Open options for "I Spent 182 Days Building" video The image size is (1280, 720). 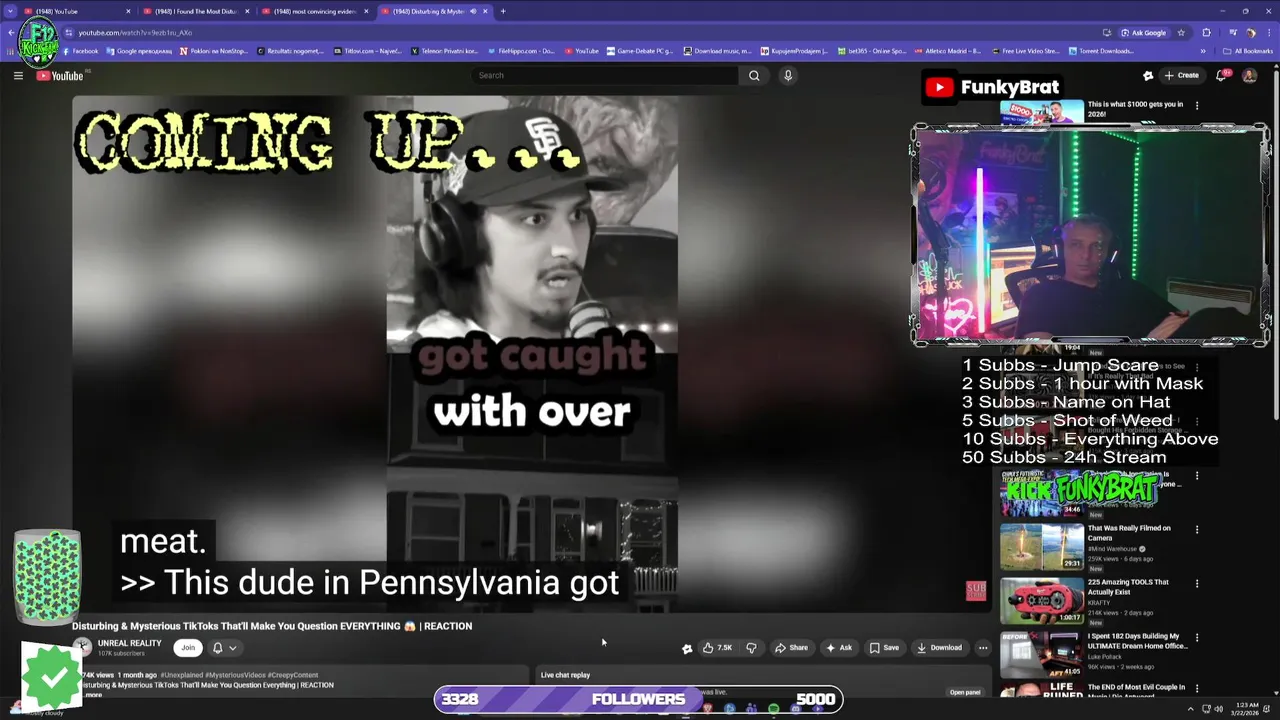coord(1197,638)
